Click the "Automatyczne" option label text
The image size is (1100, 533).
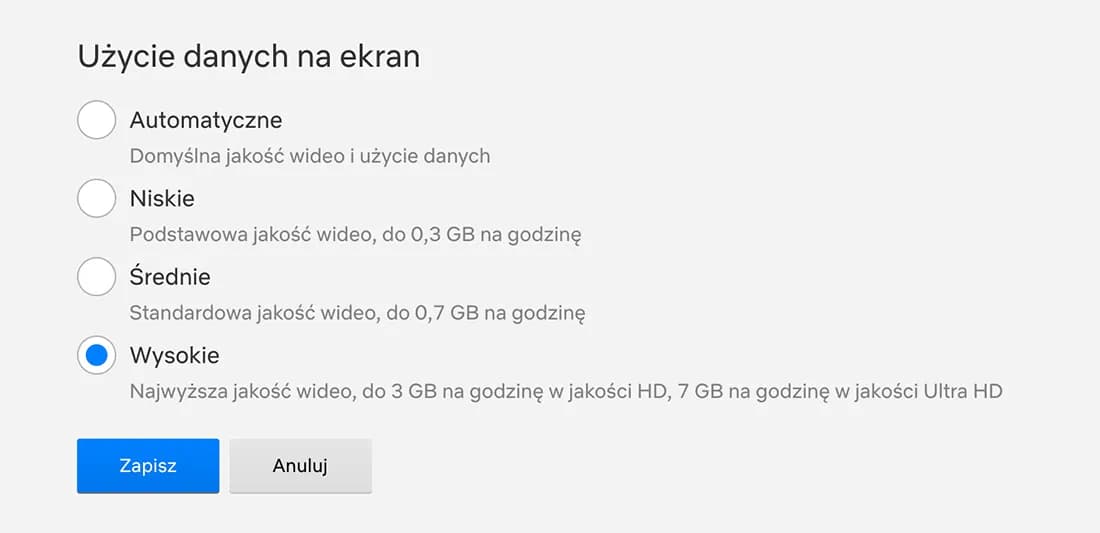206,121
